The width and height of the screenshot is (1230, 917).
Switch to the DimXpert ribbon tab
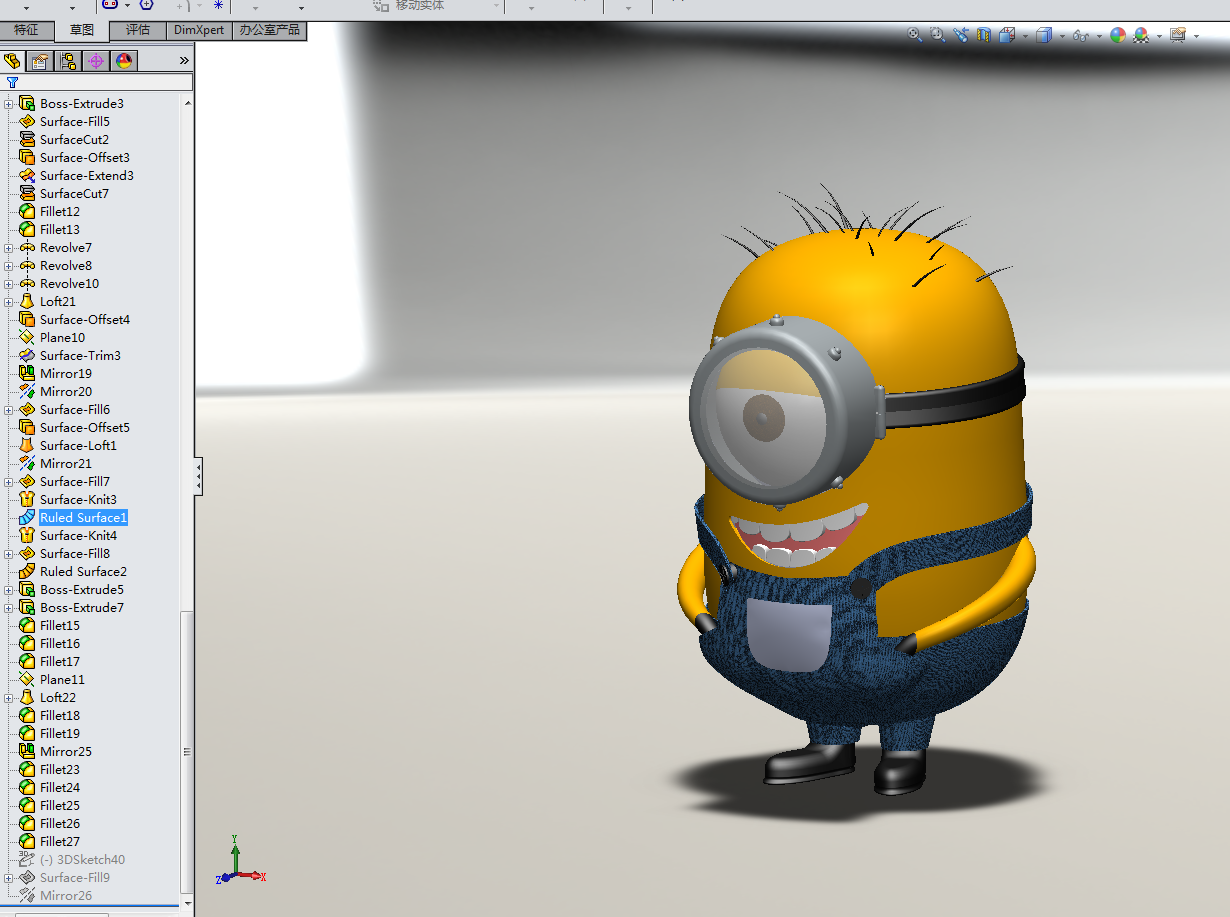coord(199,30)
